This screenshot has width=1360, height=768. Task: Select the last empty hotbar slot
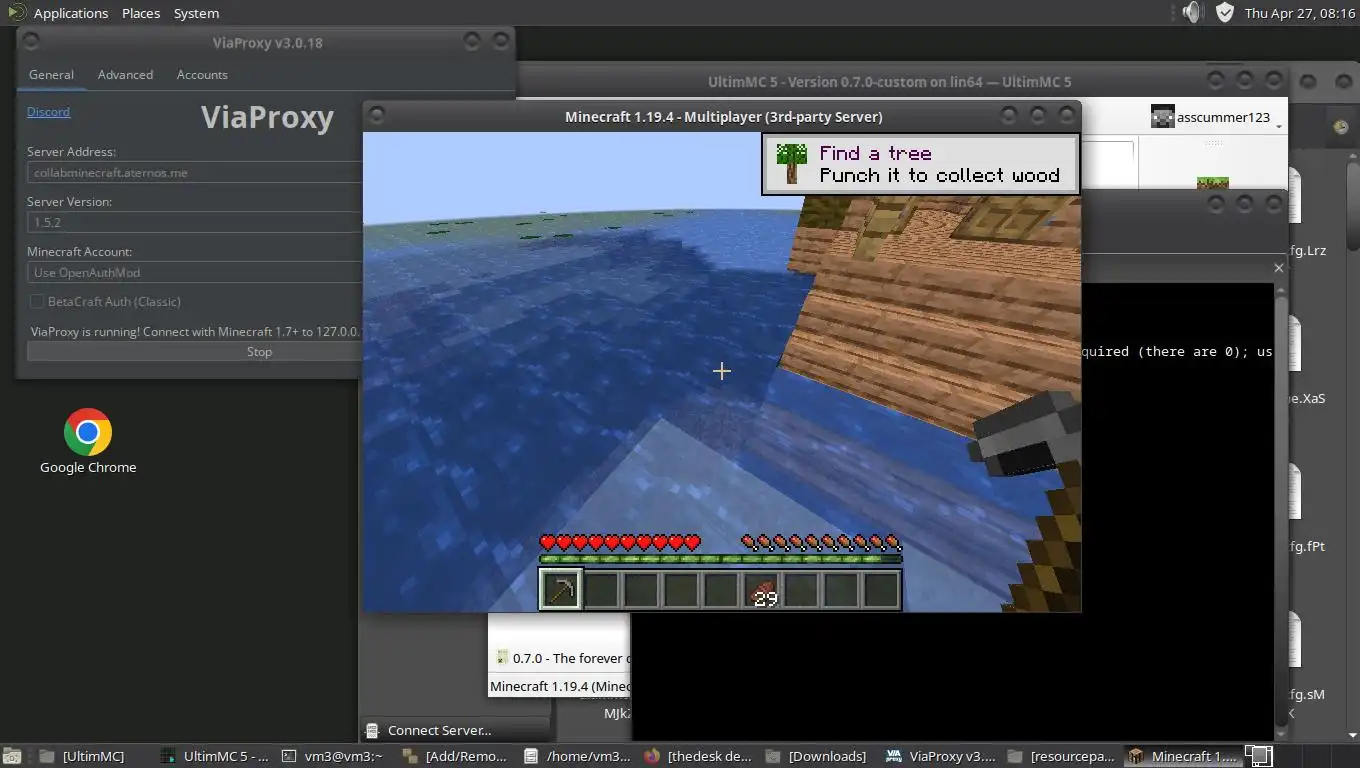[880, 589]
